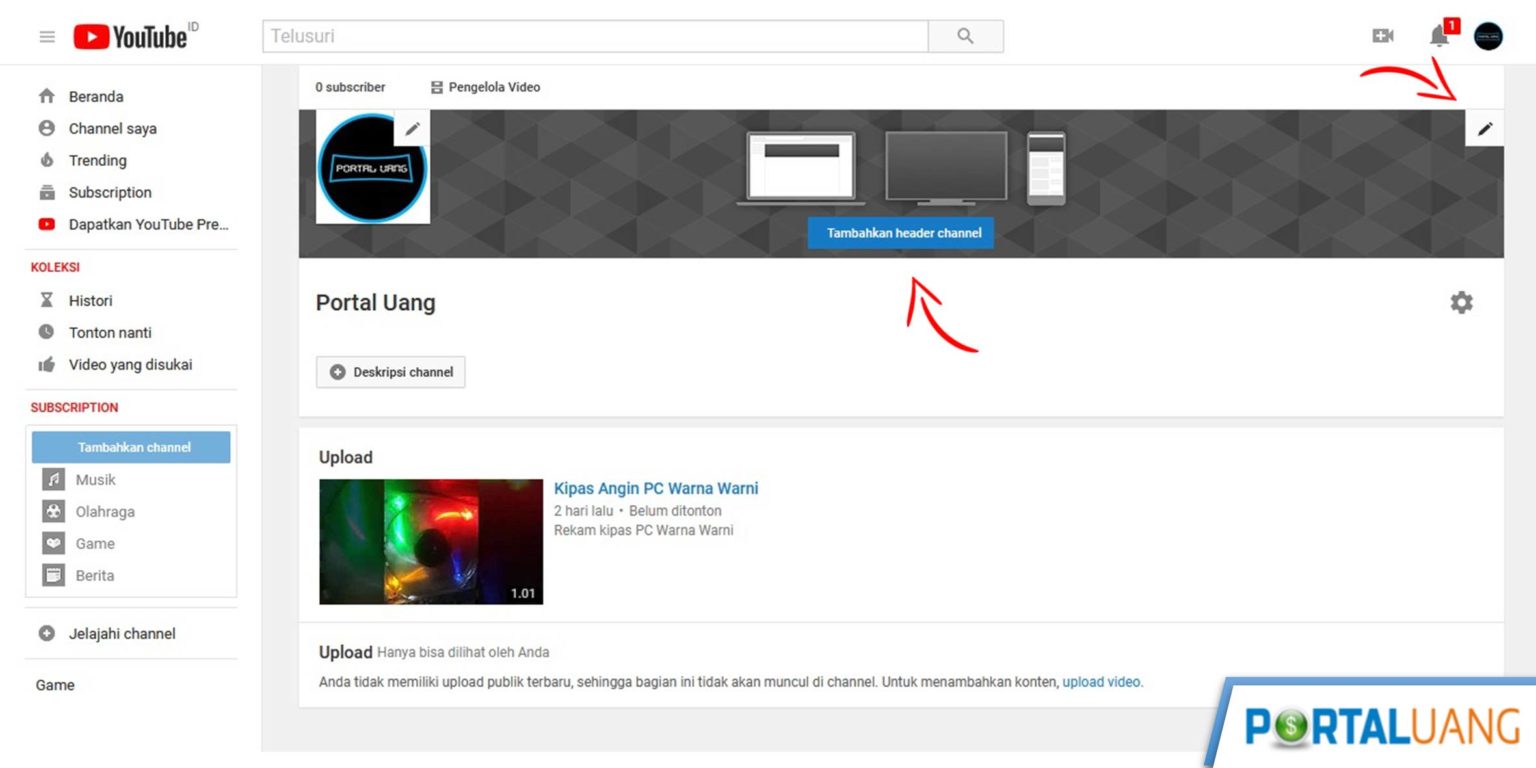The image size is (1536, 768).
Task: Click the Trending flame icon
Action: pos(46,160)
